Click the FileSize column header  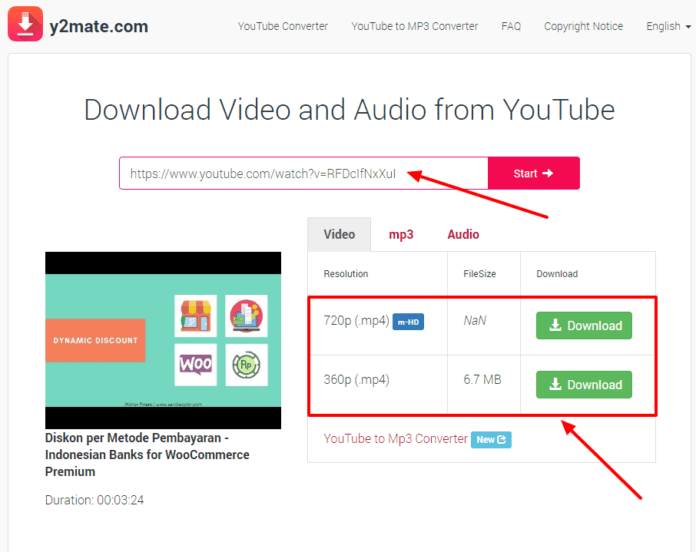[x=479, y=274]
